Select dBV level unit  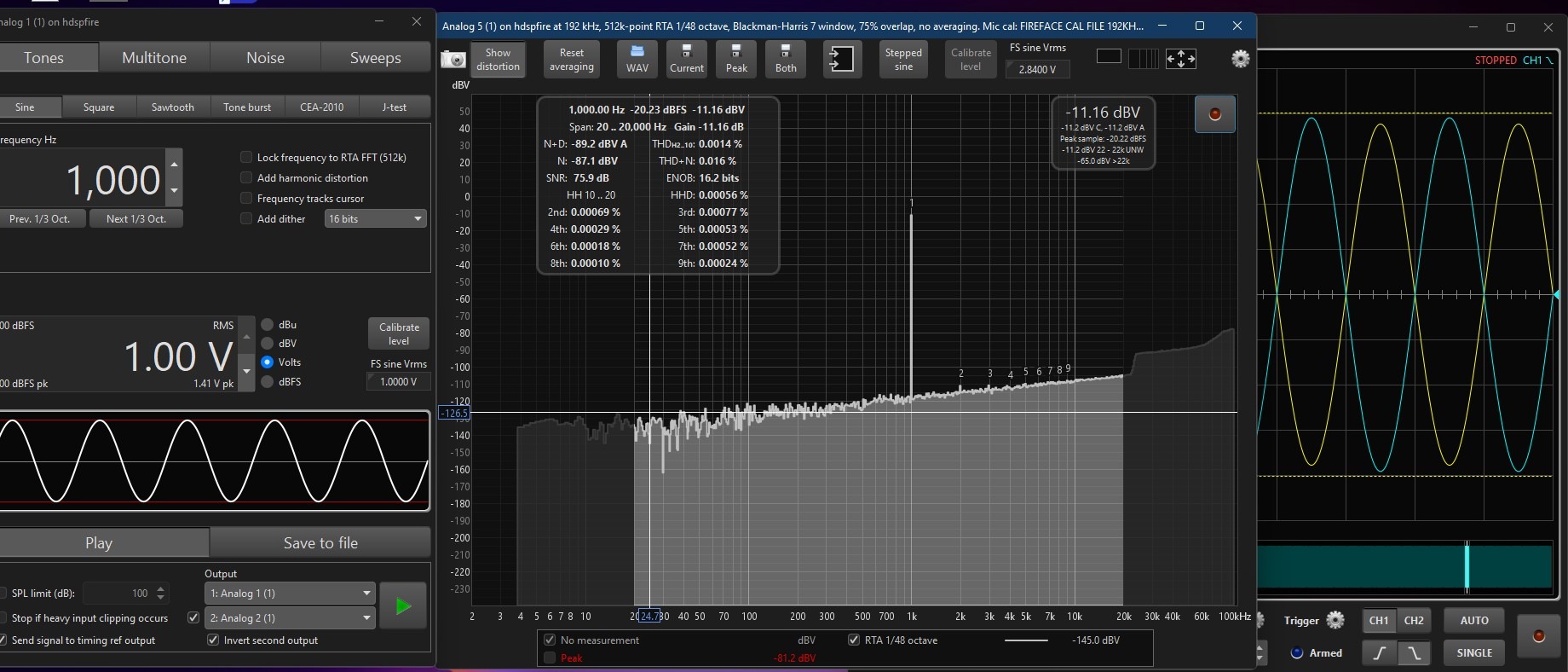(268, 344)
